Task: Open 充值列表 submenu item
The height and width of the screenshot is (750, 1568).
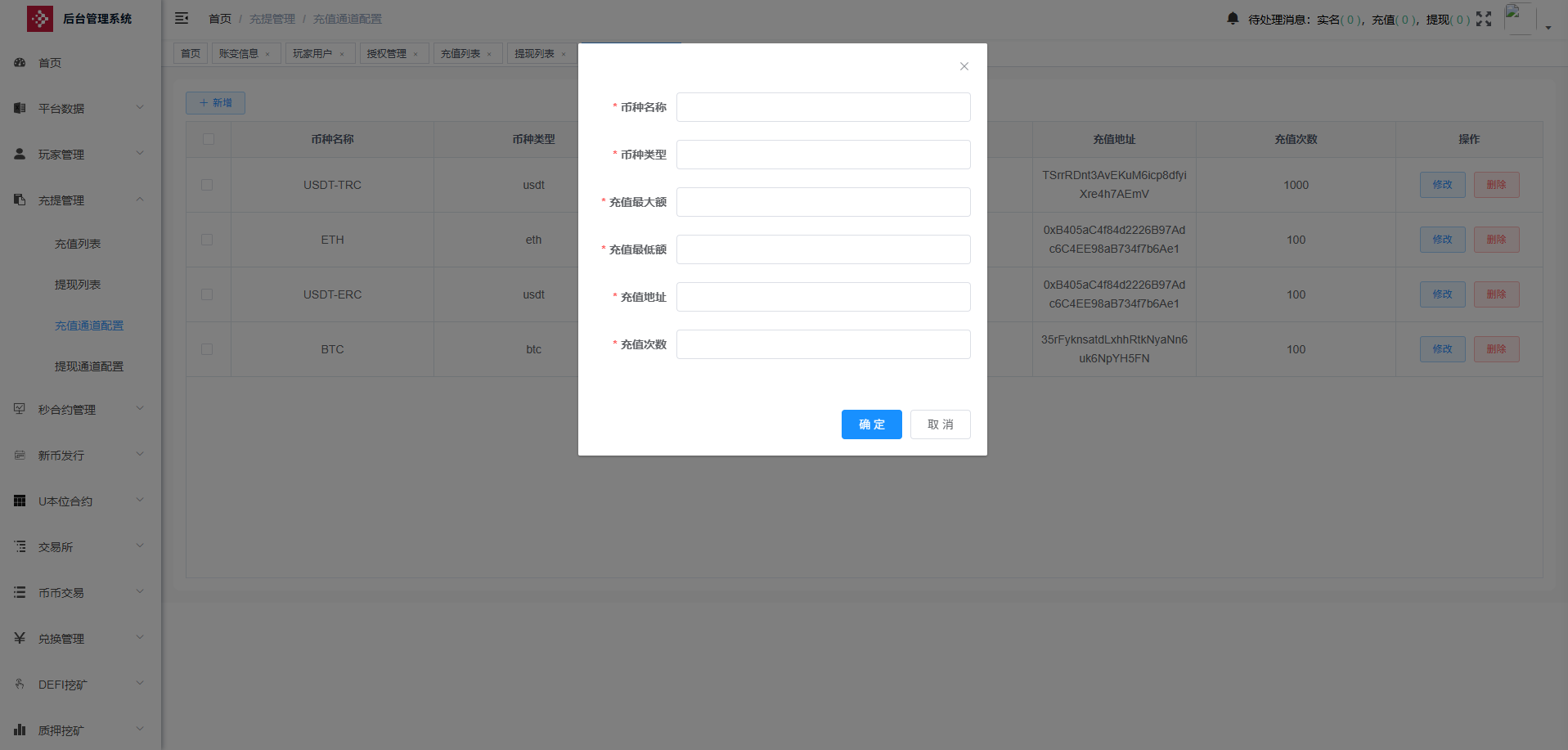Action: pos(78,244)
